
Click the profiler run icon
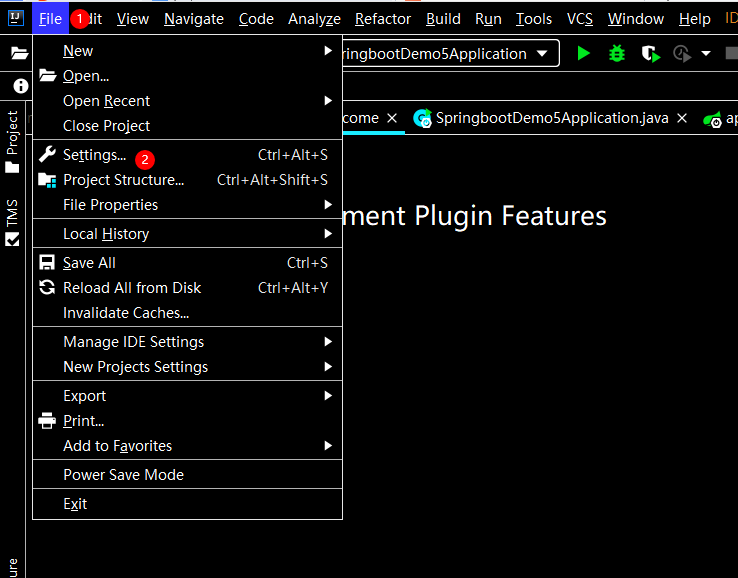click(x=682, y=54)
